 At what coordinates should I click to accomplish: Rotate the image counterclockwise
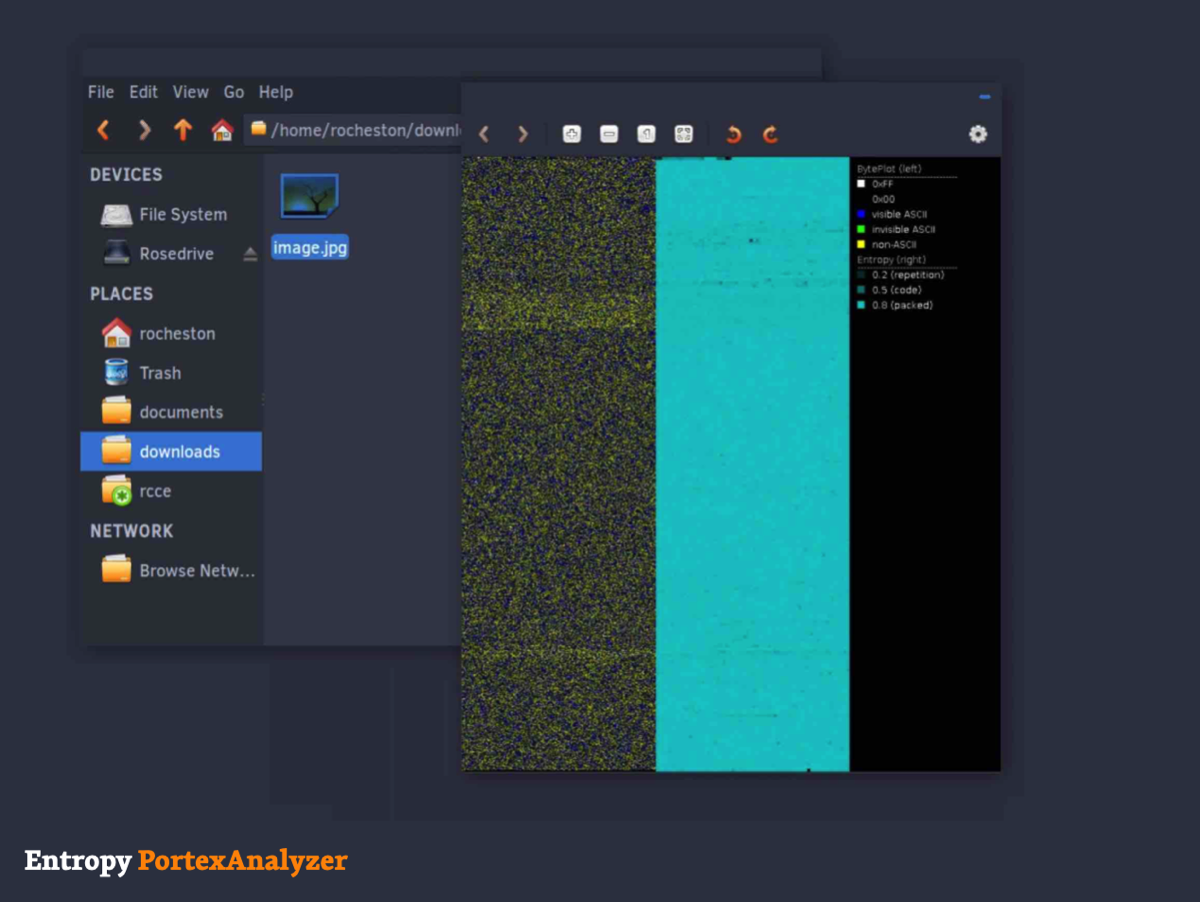(733, 134)
